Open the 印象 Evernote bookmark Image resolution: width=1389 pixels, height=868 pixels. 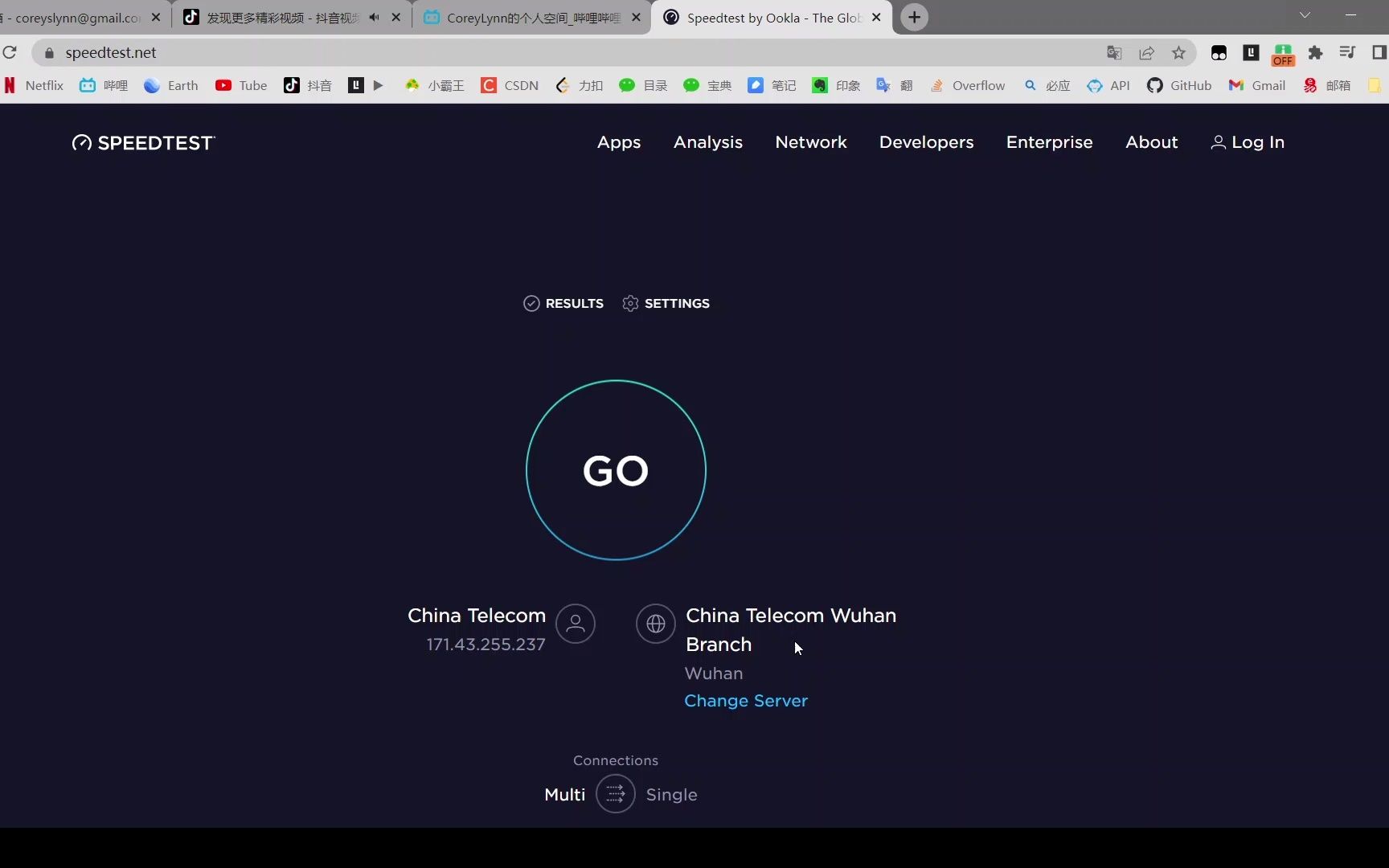[x=837, y=85]
